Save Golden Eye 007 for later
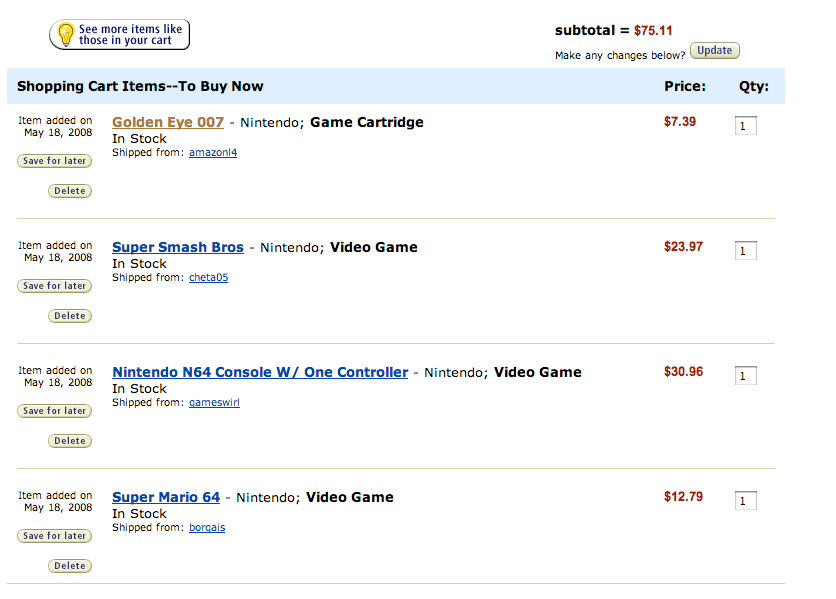 [x=54, y=161]
